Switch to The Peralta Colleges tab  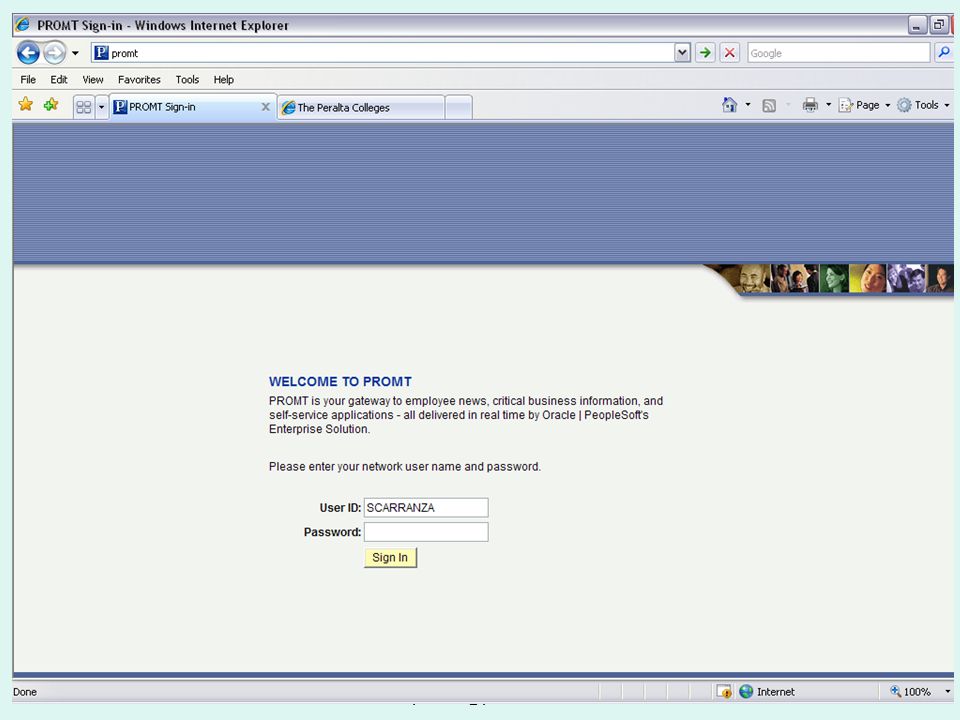361,107
